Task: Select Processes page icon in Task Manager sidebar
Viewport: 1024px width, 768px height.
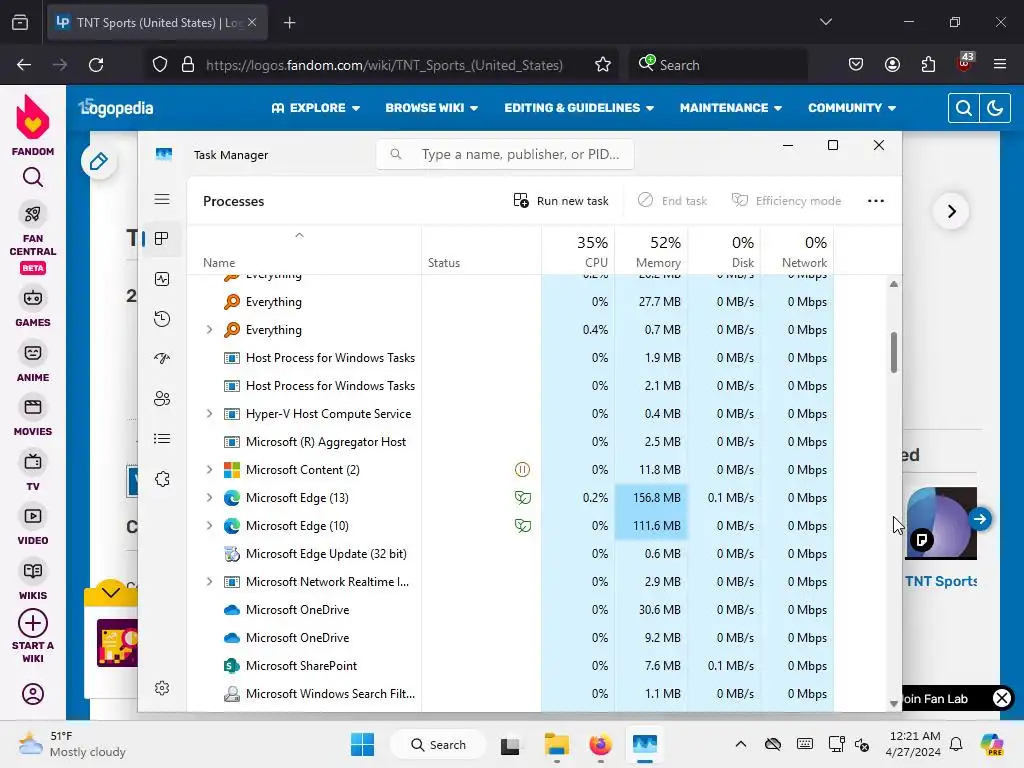Action: point(162,239)
